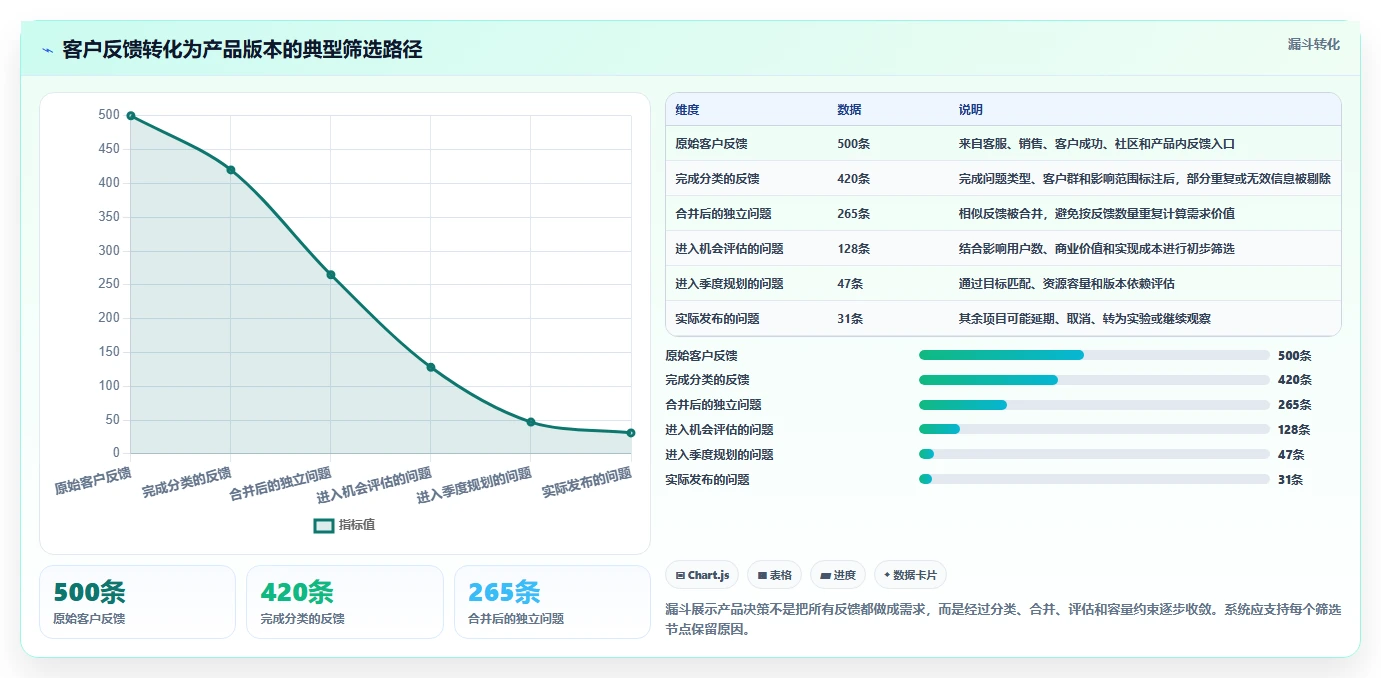
Task: Click the 实际发布的问题 label on the chart x-axis
Action: tap(587, 484)
